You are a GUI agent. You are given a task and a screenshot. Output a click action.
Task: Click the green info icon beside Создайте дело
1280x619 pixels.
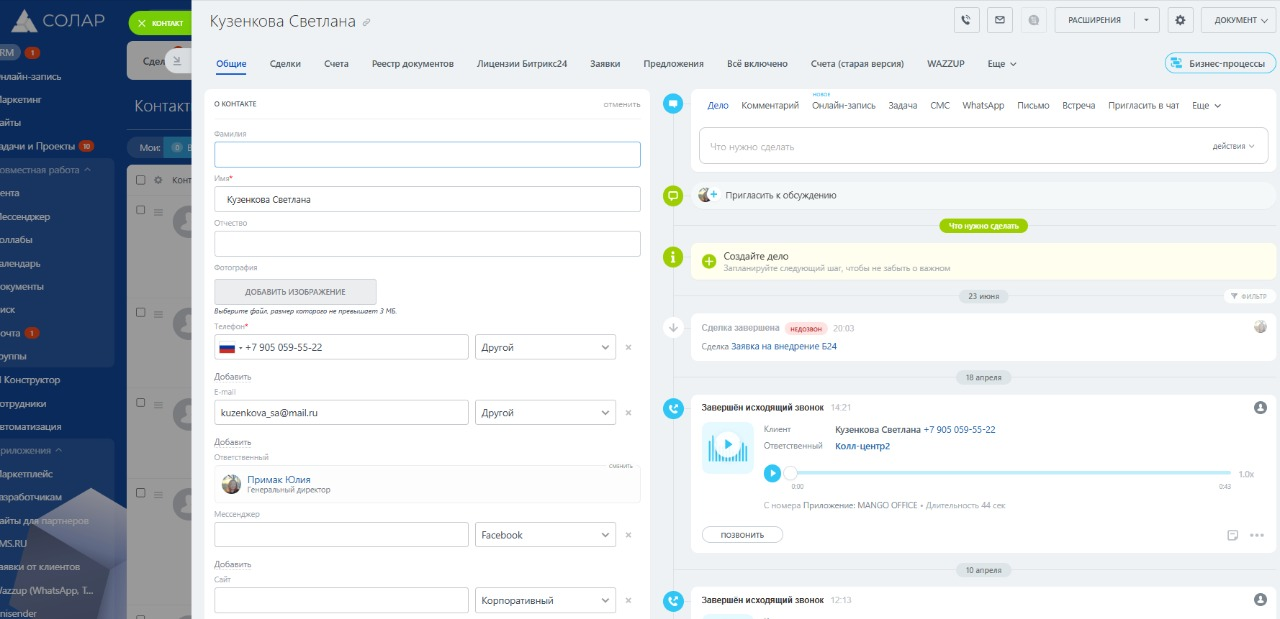point(674,257)
